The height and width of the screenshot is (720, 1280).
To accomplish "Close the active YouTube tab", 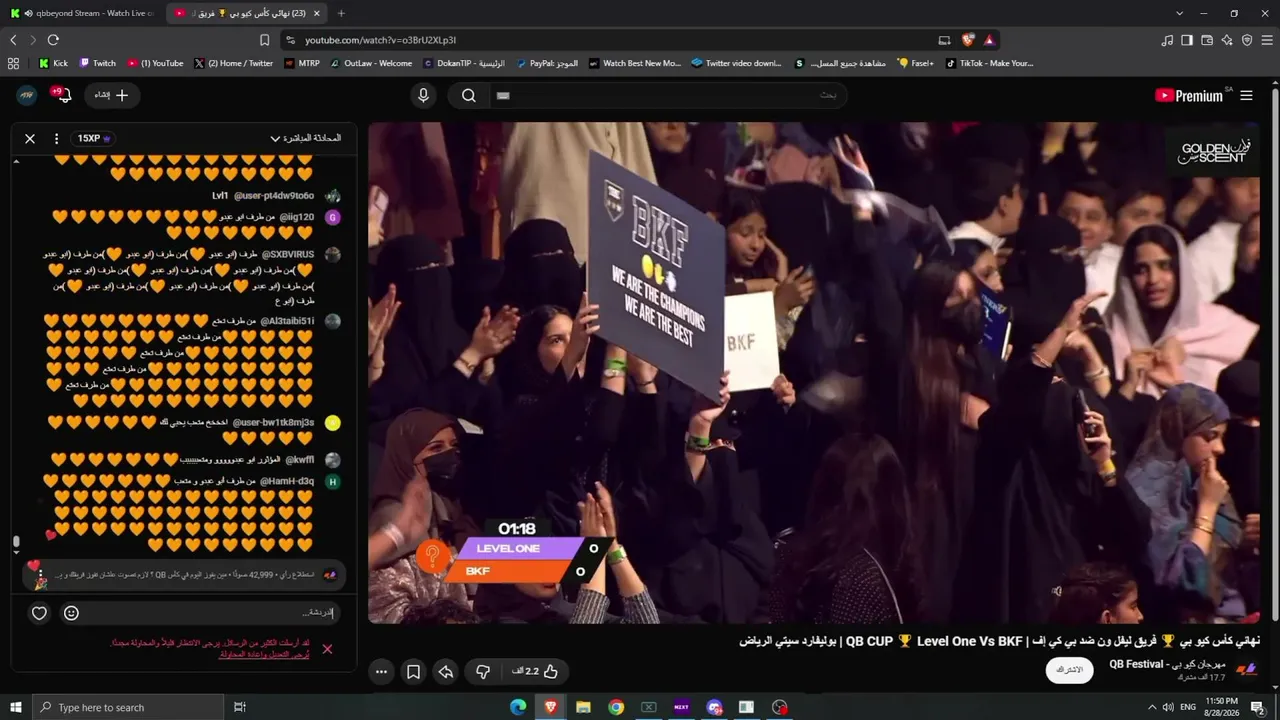I will click(x=317, y=13).
